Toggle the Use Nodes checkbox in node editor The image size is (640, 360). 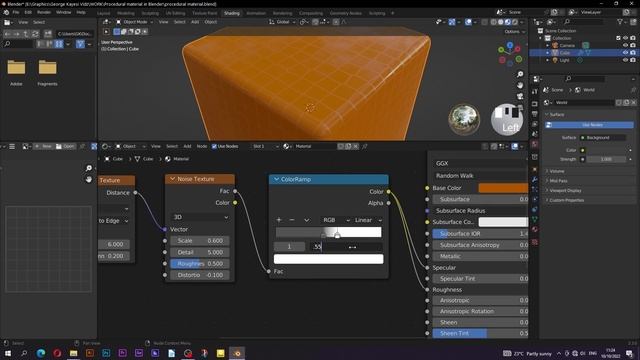tap(214, 146)
